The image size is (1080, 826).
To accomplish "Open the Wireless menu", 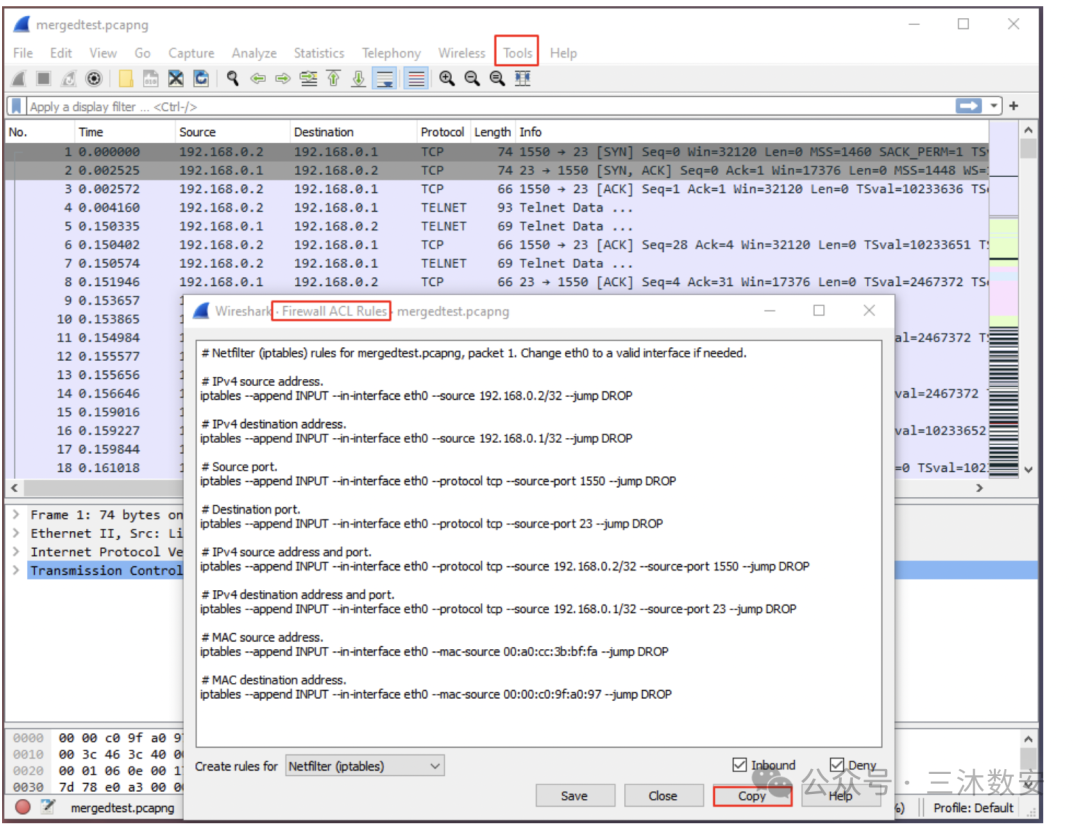I will (461, 53).
